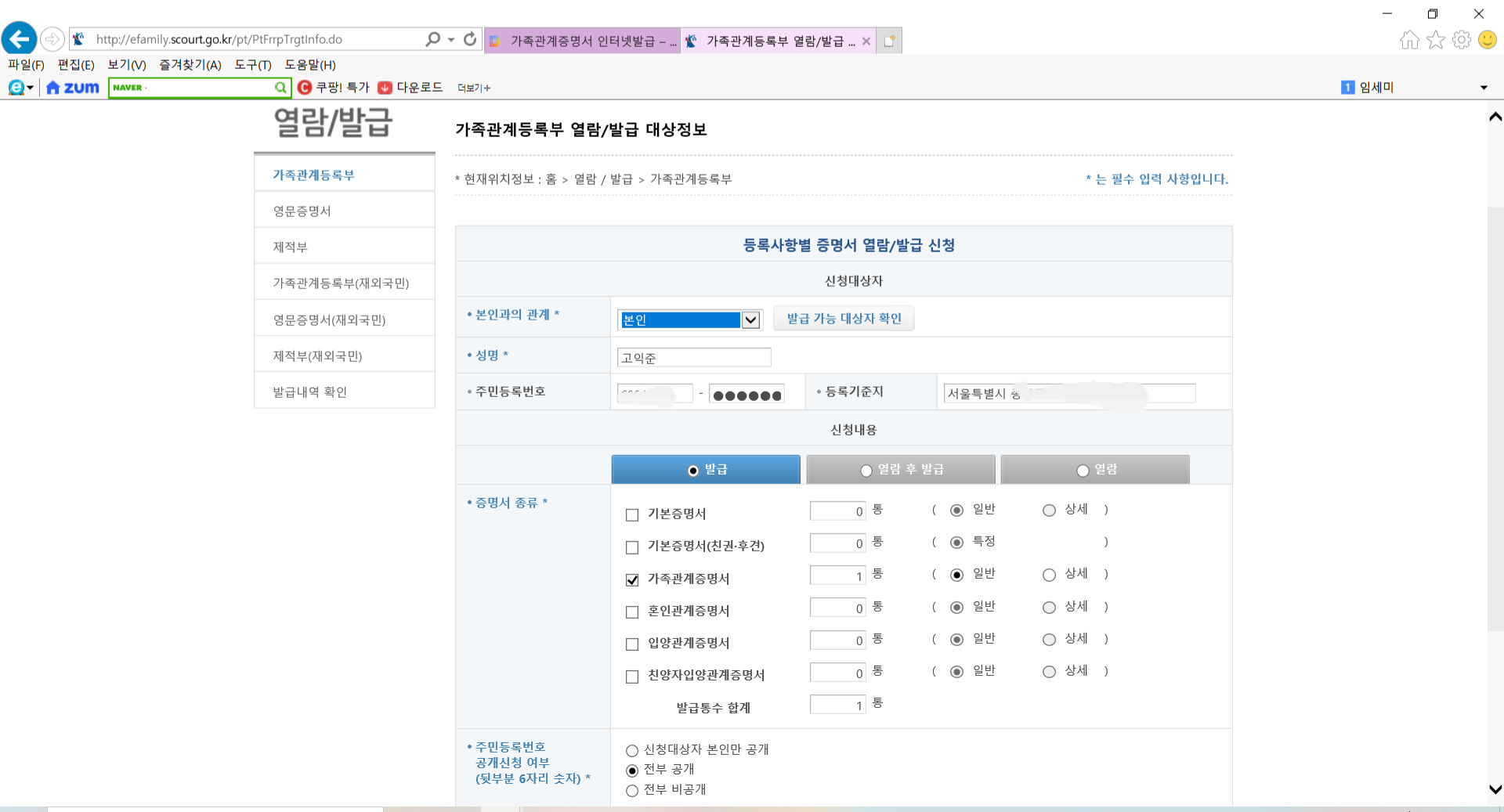Select the 열람 only option

(1083, 471)
